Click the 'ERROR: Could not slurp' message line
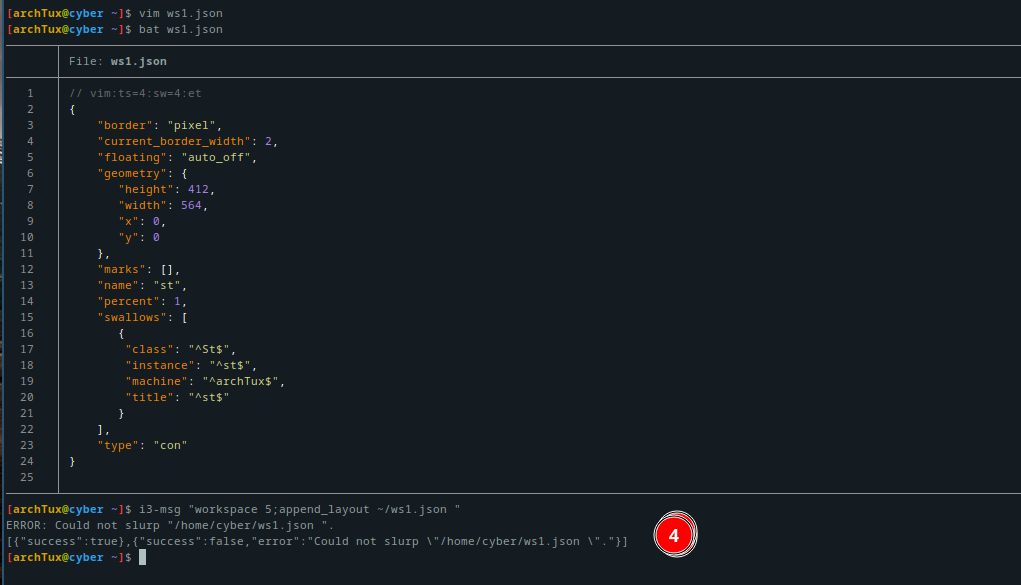This screenshot has height=585, width=1021. click(170, 525)
